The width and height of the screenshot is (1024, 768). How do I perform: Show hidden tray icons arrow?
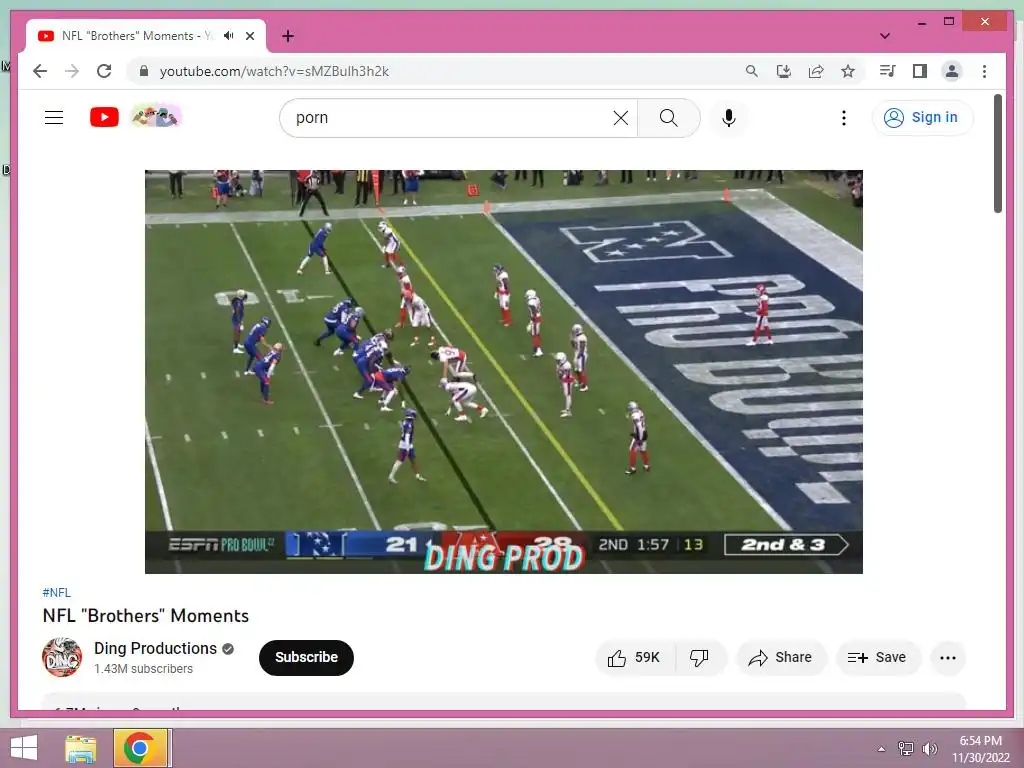pos(882,749)
